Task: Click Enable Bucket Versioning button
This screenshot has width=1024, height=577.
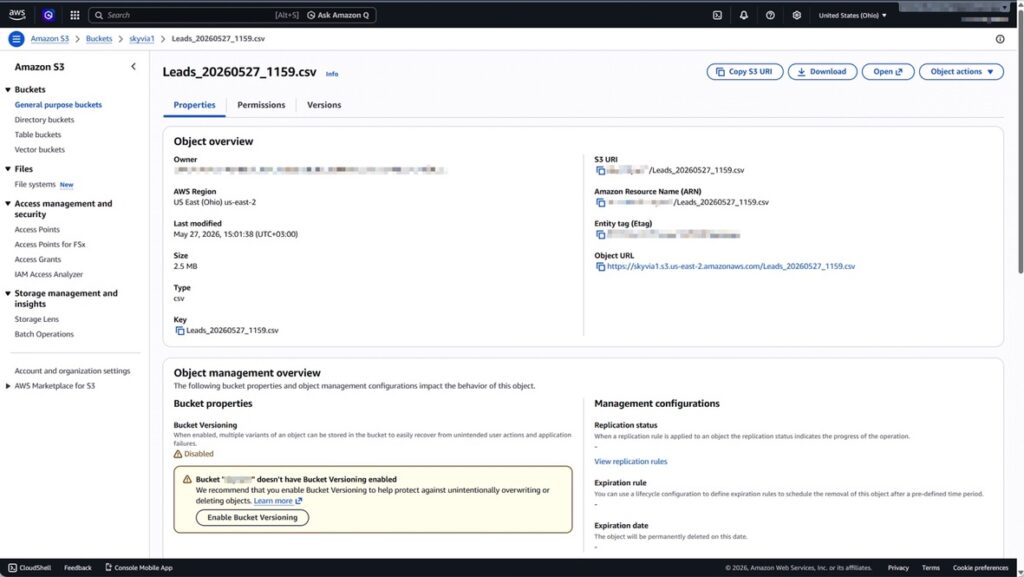Action: point(252,518)
